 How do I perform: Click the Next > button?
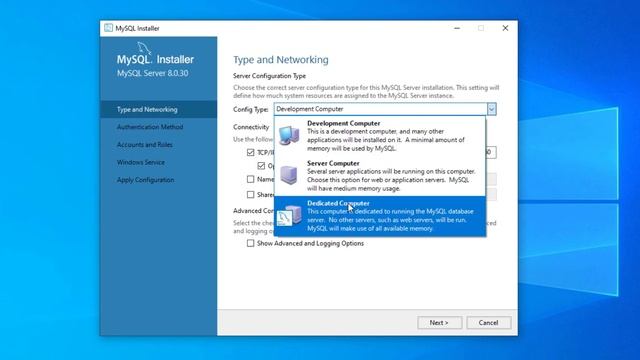(440, 322)
